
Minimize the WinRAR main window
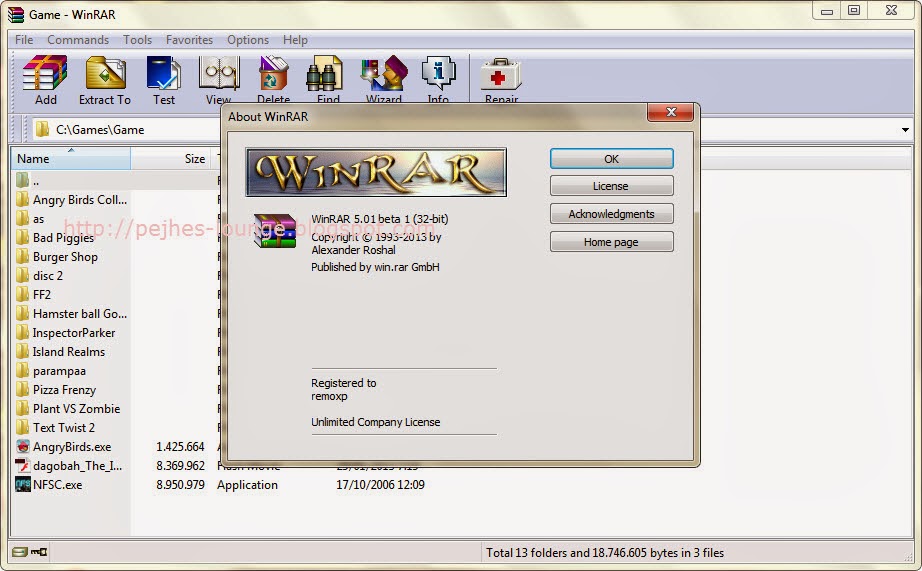(827, 11)
